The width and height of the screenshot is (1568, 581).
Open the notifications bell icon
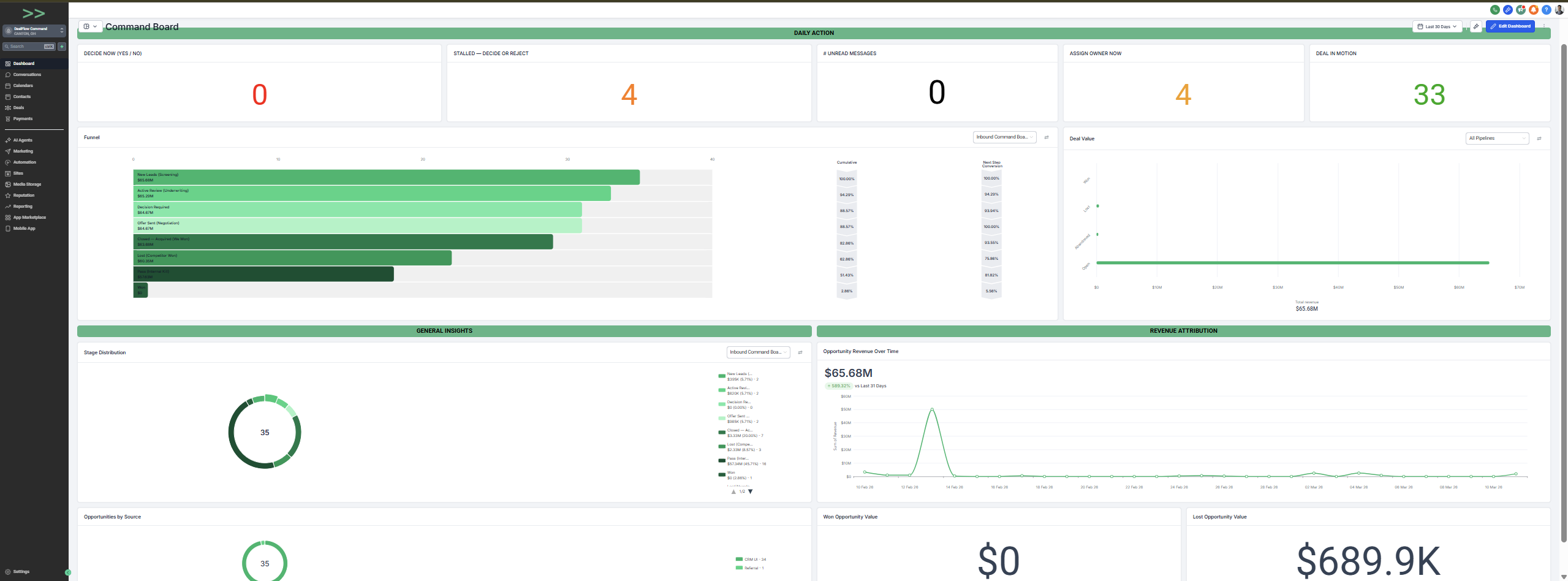1534,9
